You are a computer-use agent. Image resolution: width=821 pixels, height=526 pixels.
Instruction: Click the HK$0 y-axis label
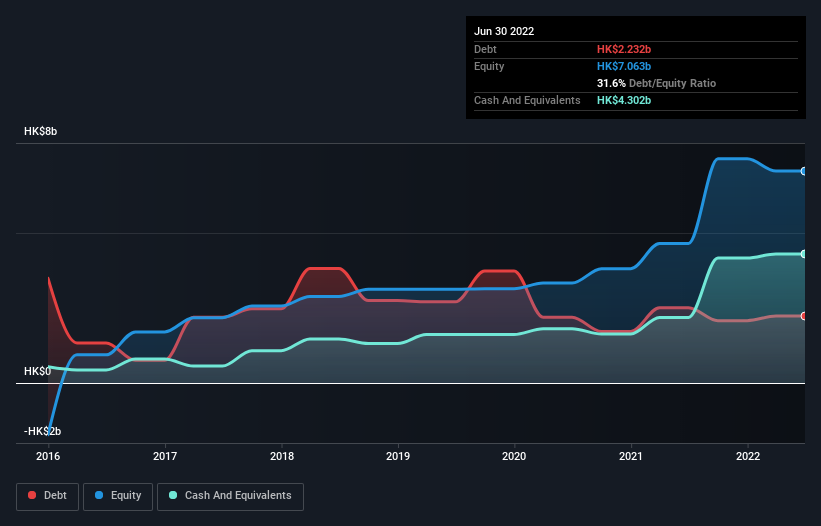(x=38, y=372)
